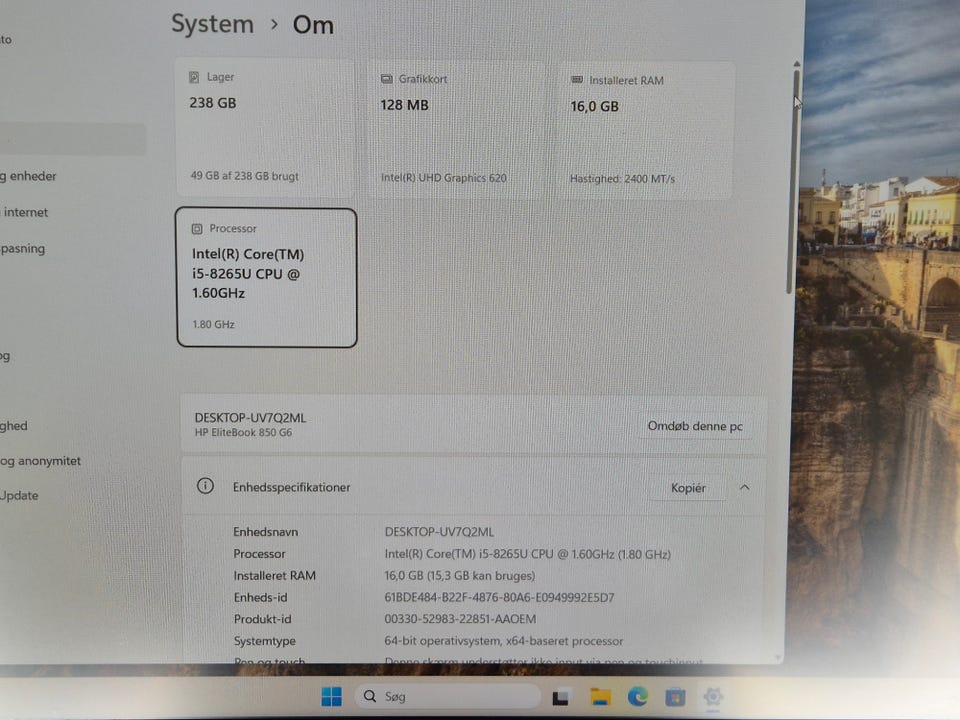Click '49 GB af 238 GB brugt'

tap(244, 176)
